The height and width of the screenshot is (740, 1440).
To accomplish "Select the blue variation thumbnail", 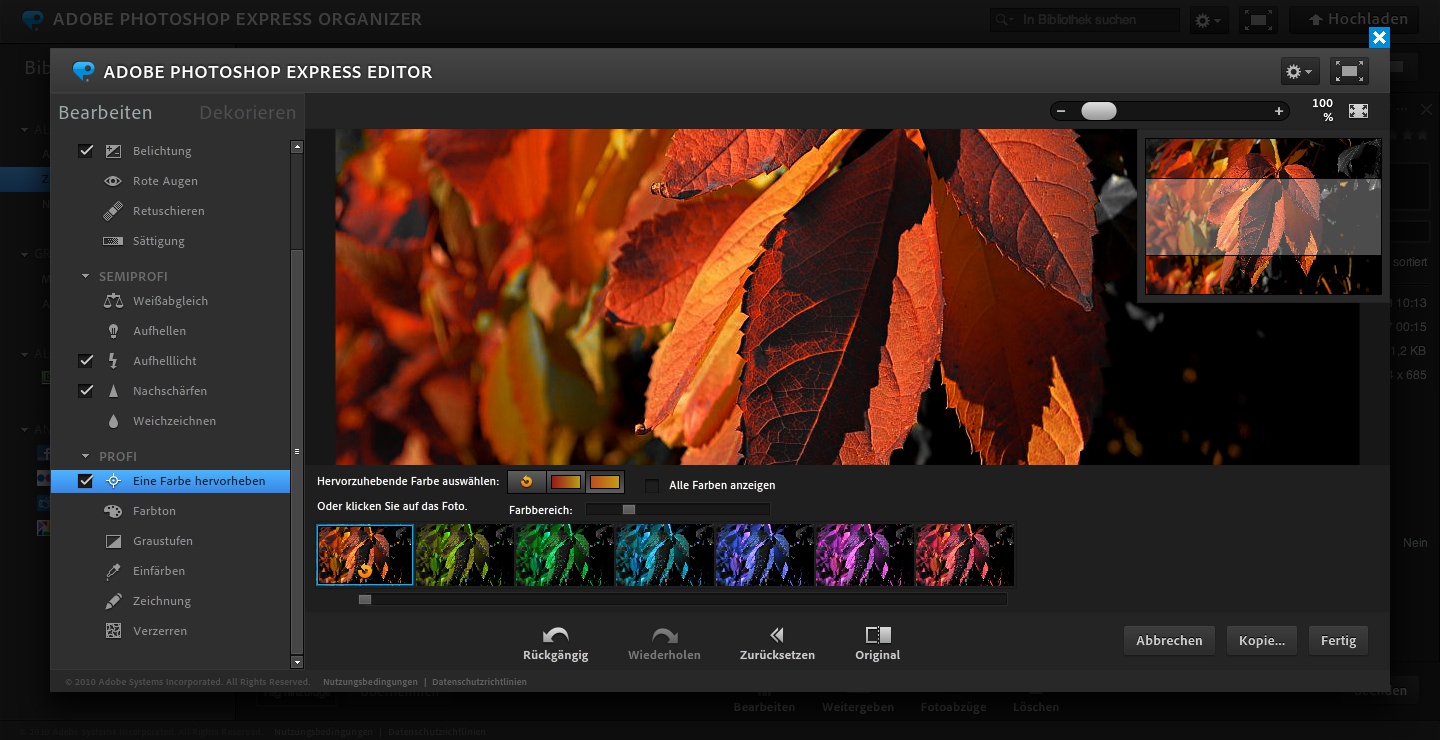I will 765,555.
